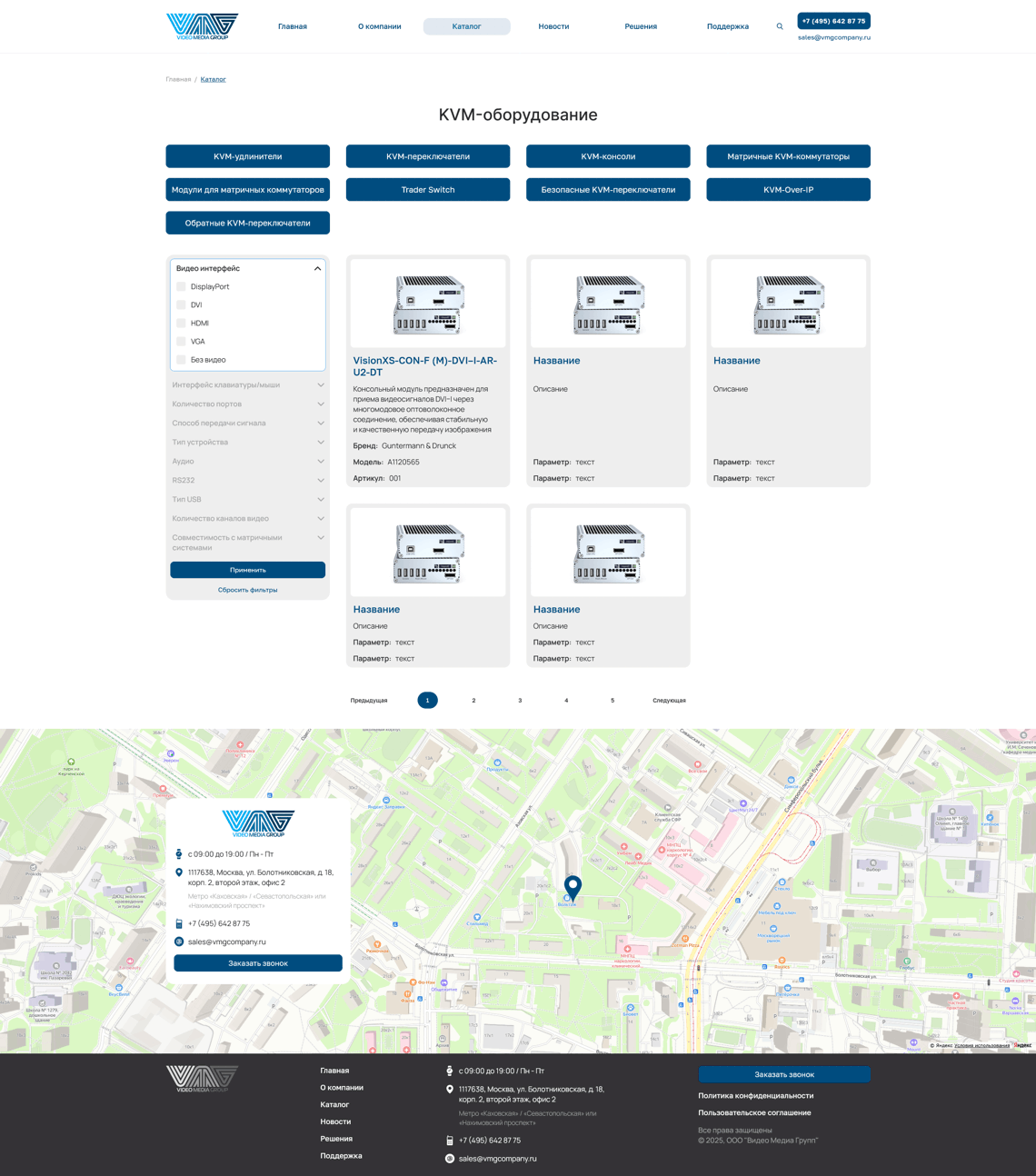The width and height of the screenshot is (1036, 1176).
Task: Click the VMG logo in the footer
Action: pos(202,1078)
